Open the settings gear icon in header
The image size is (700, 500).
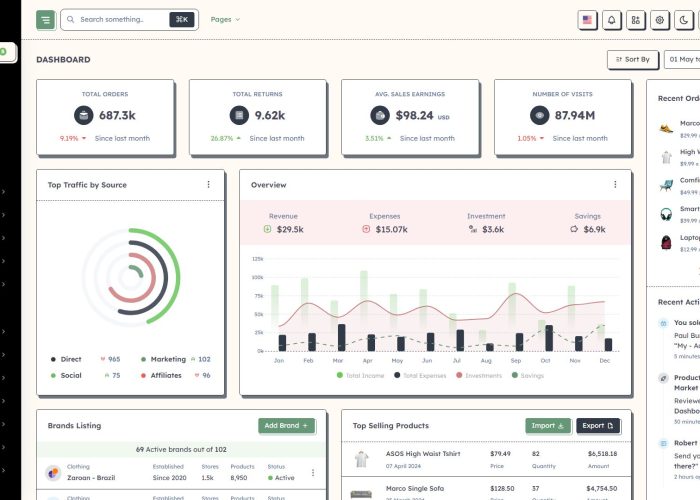pyautogui.click(x=659, y=20)
